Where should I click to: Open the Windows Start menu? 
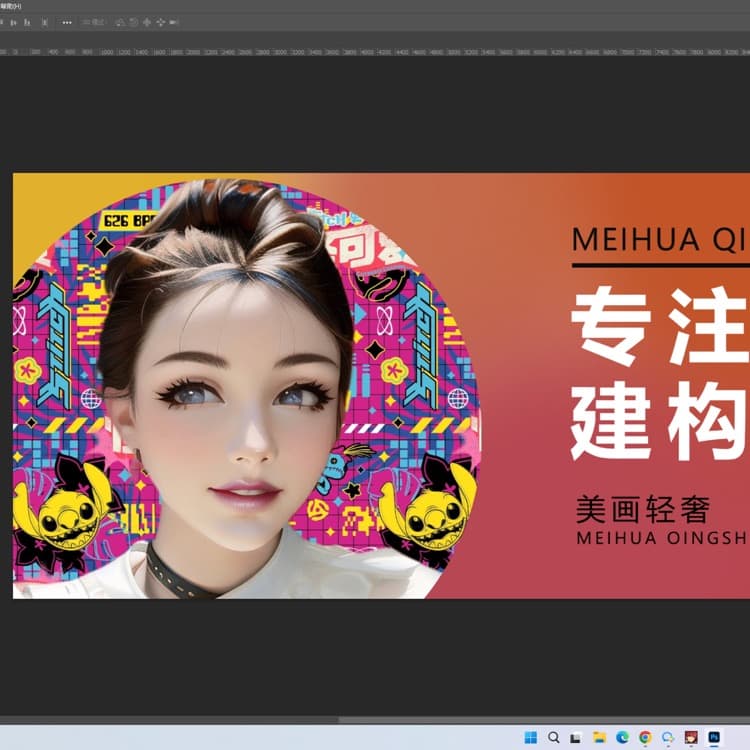(530, 737)
